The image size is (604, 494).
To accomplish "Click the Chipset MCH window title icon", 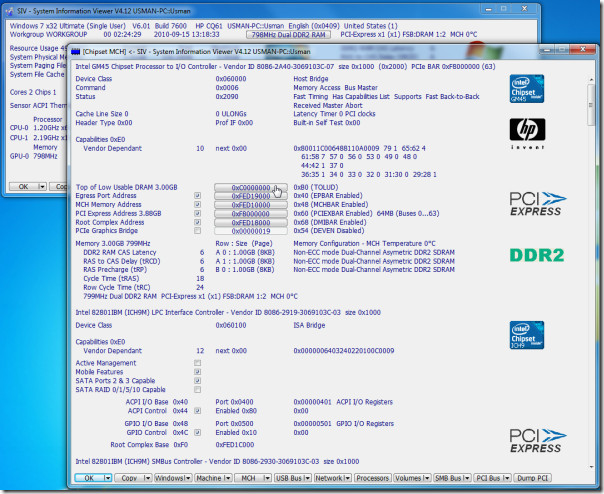I will 76,51.
